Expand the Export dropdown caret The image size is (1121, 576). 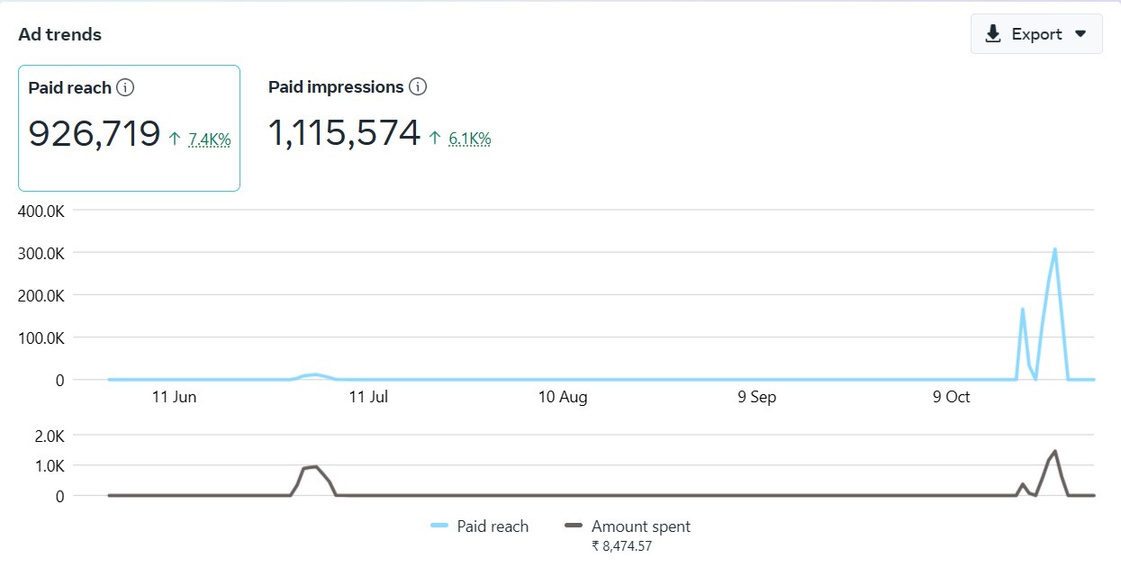[x=1080, y=34]
